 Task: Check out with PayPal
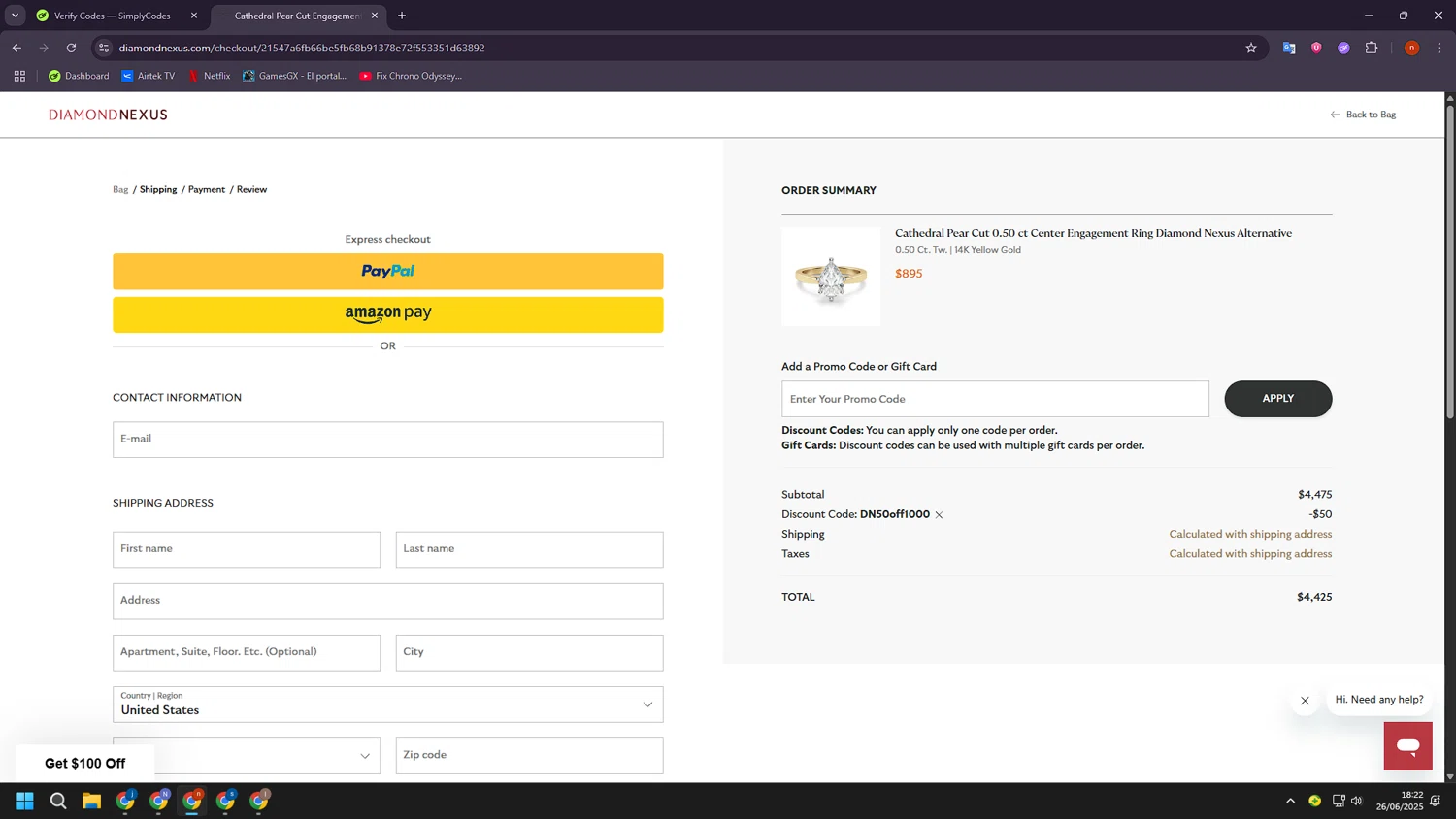pos(388,272)
